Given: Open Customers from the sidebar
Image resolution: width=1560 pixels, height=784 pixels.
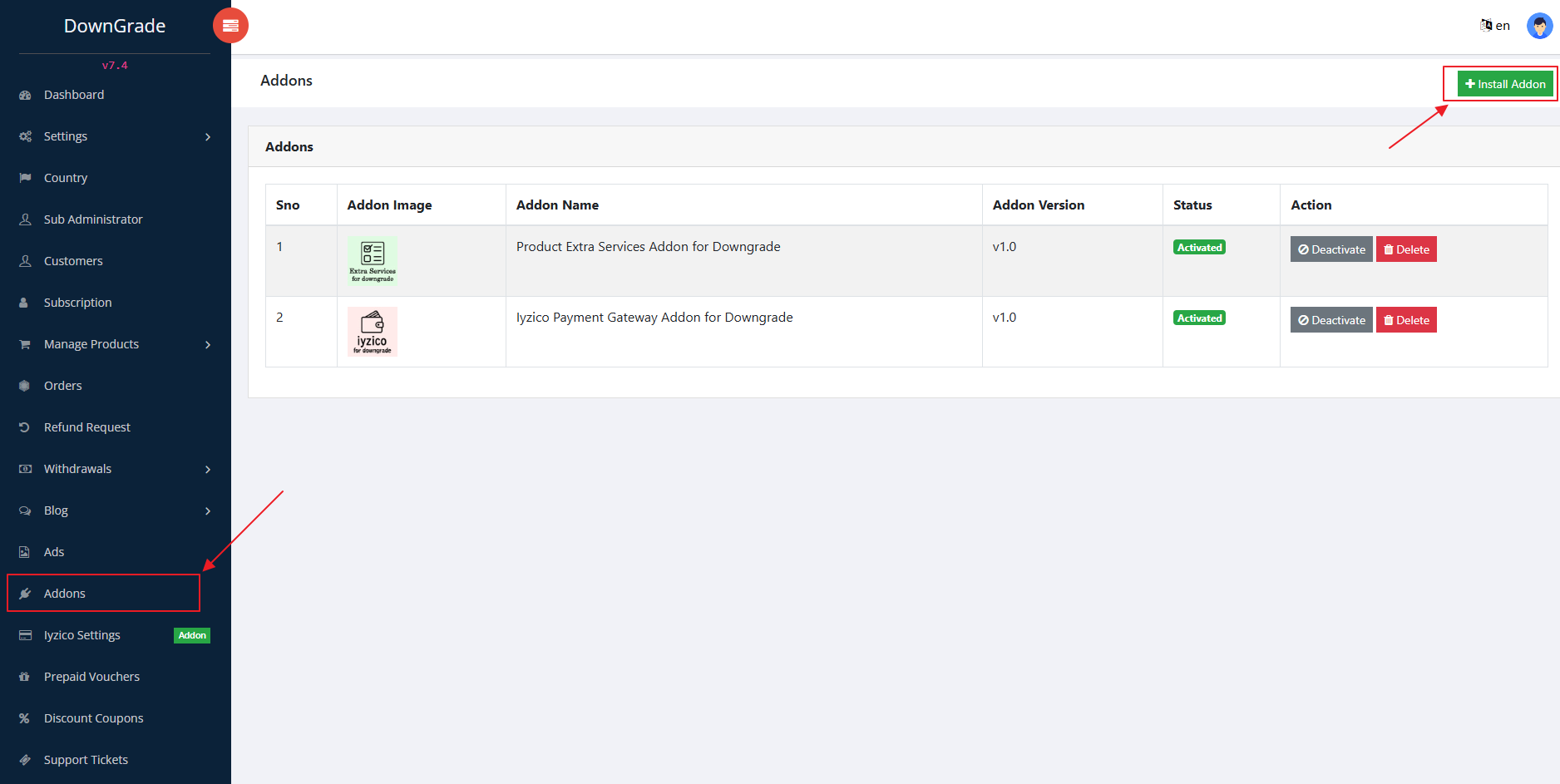Looking at the screenshot, I should coord(73,261).
